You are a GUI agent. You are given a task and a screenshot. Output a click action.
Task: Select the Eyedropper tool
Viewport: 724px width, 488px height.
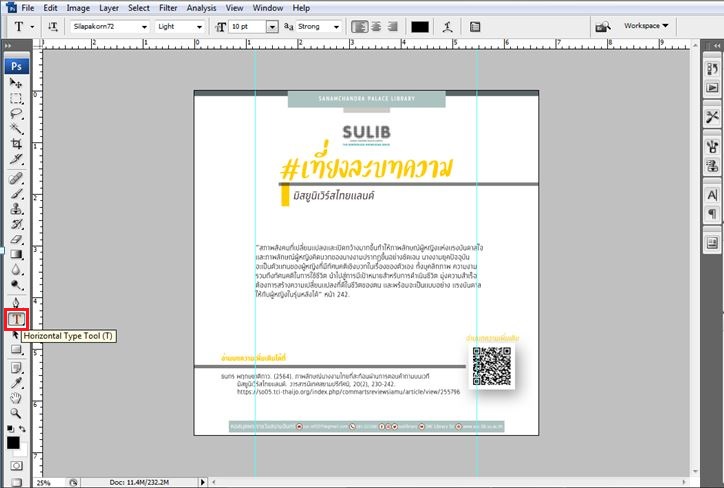coord(16,383)
